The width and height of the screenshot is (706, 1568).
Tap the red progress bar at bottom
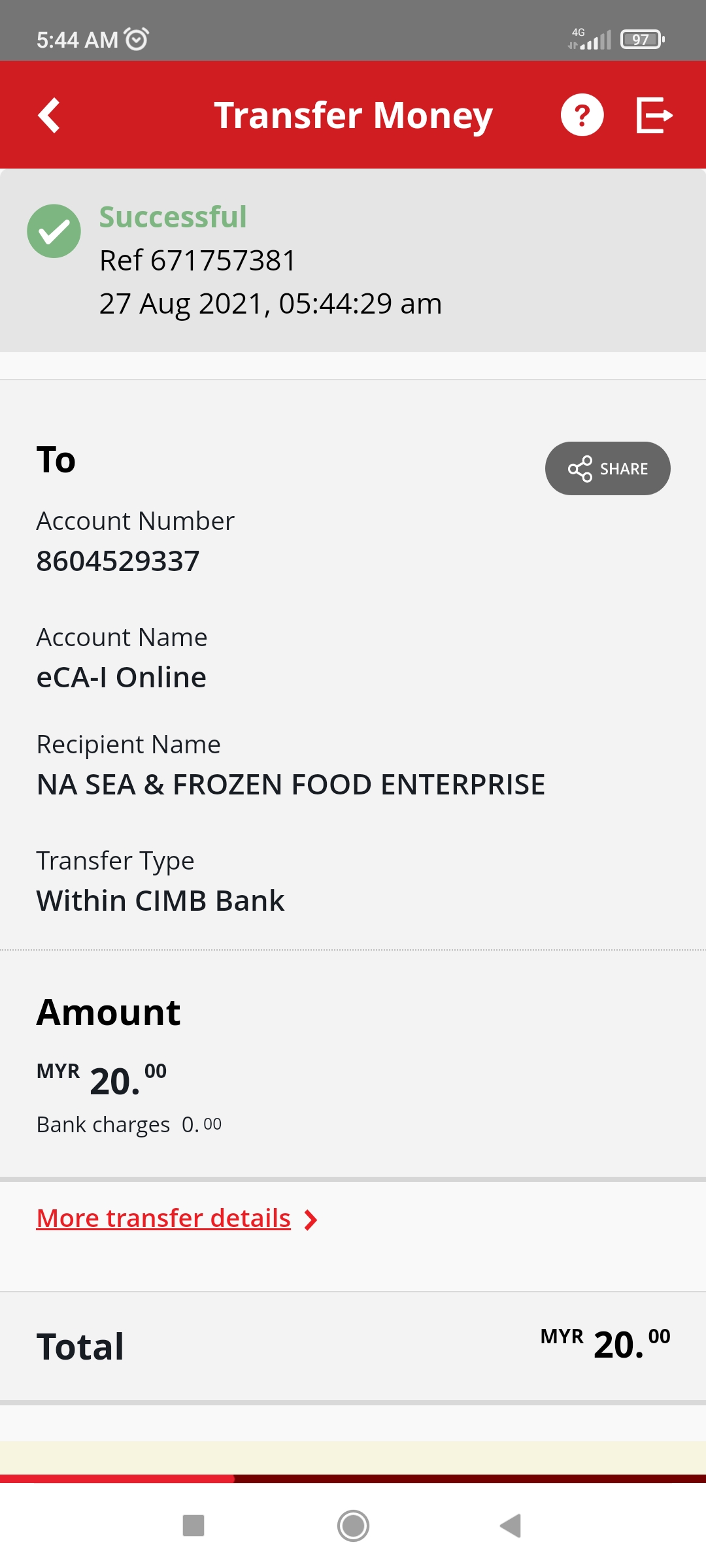(118, 1478)
